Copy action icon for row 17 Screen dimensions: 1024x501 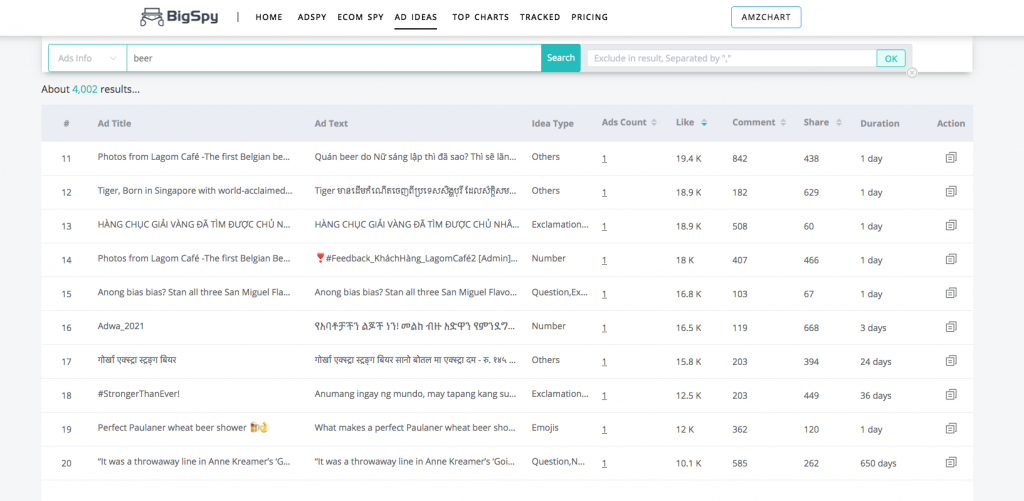(x=951, y=361)
